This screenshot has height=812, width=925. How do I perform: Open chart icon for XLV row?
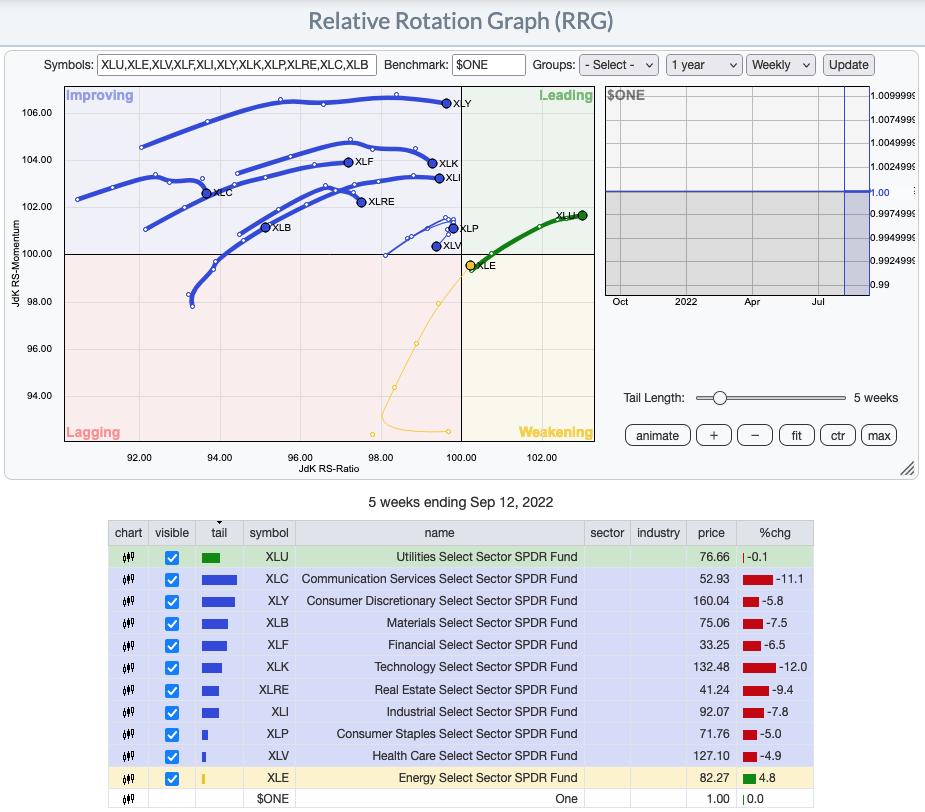(128, 756)
